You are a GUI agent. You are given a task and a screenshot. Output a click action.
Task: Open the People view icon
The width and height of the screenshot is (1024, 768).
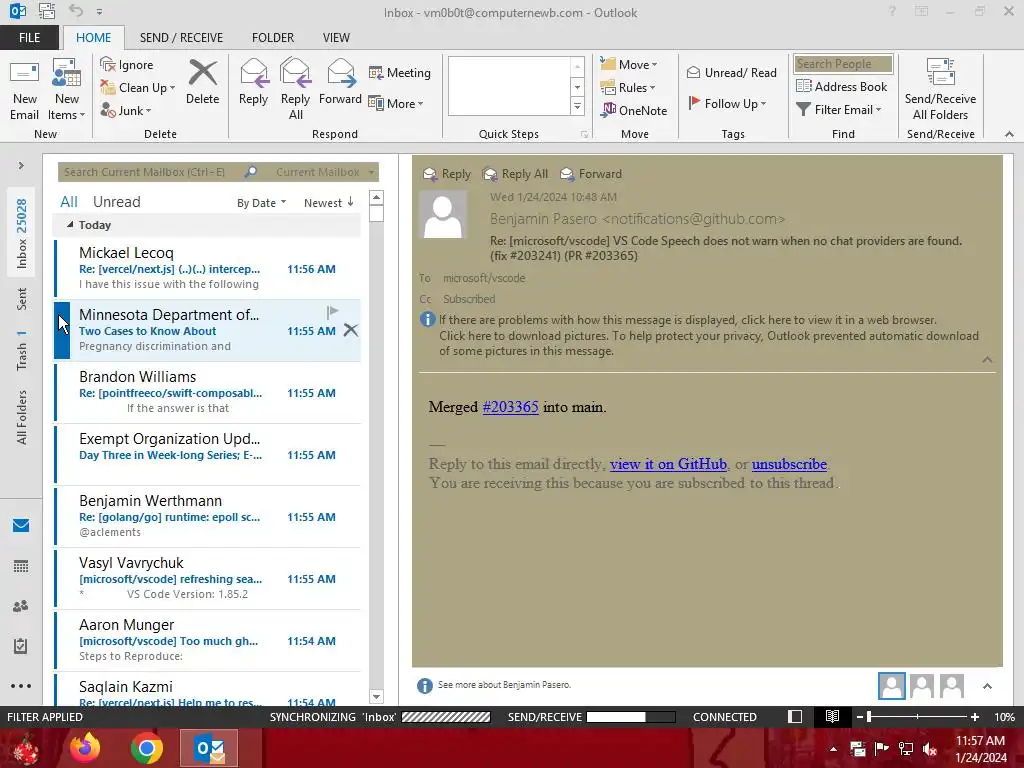pos(21,606)
